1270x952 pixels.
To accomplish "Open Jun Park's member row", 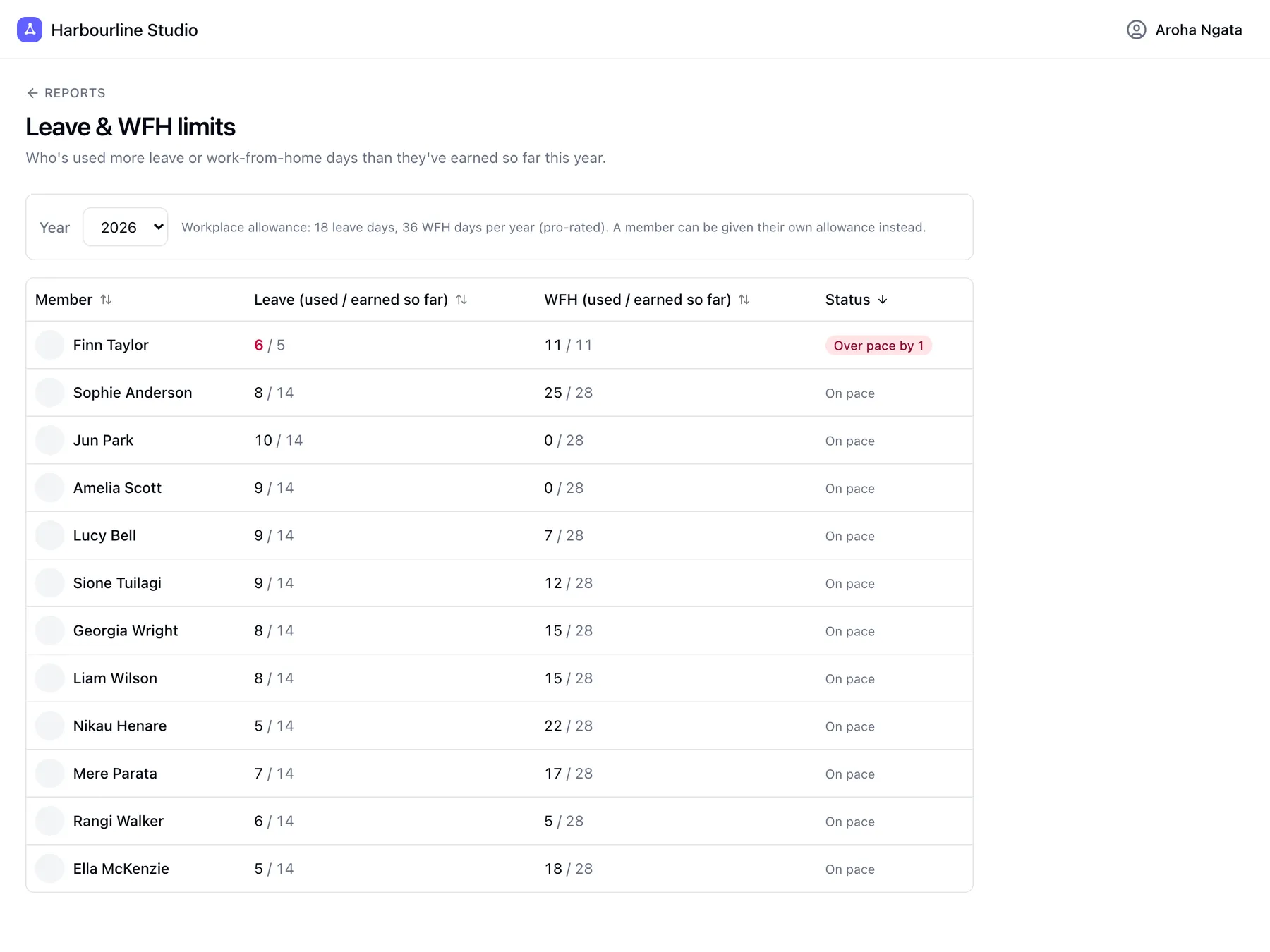I will click(x=500, y=440).
